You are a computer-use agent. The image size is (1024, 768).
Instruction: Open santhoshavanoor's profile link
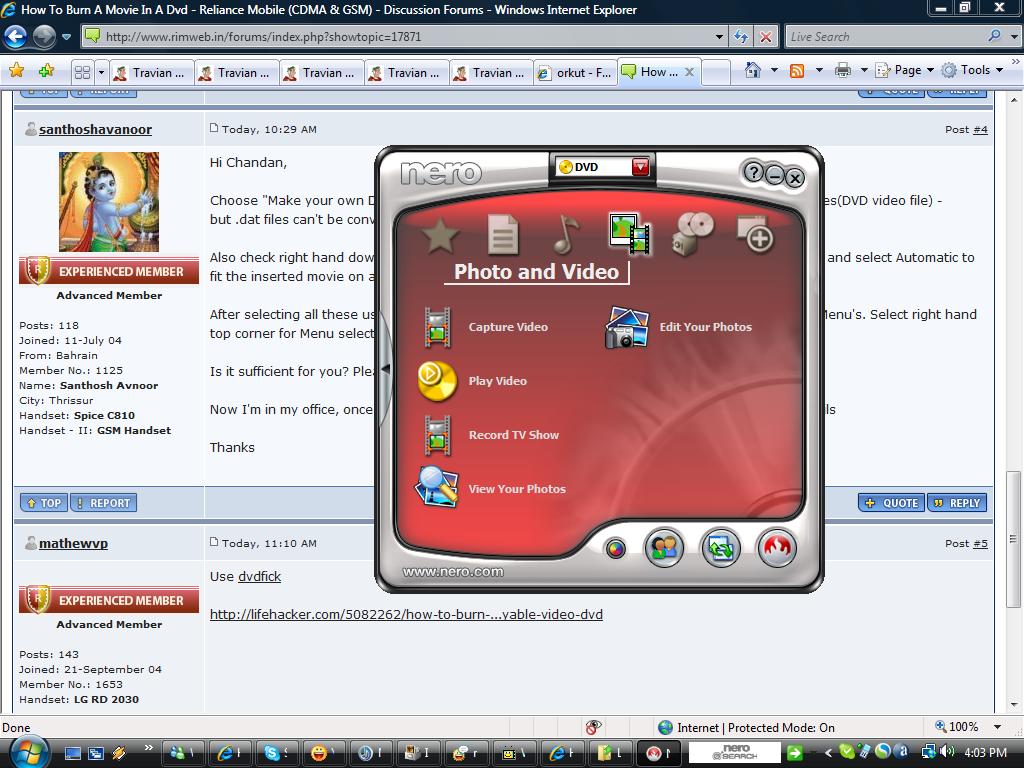click(x=95, y=129)
